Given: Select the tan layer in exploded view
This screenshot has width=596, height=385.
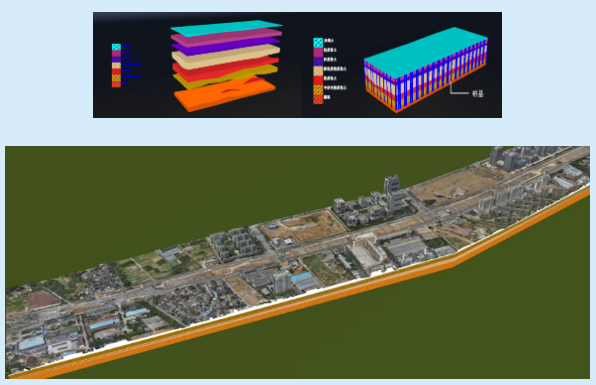Looking at the screenshot, I should [226, 56].
